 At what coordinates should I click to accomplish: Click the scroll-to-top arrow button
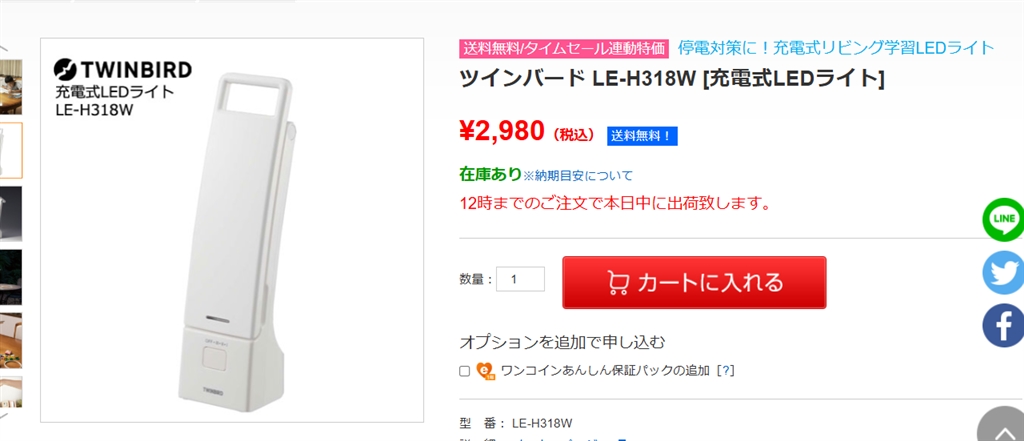click(1002, 427)
